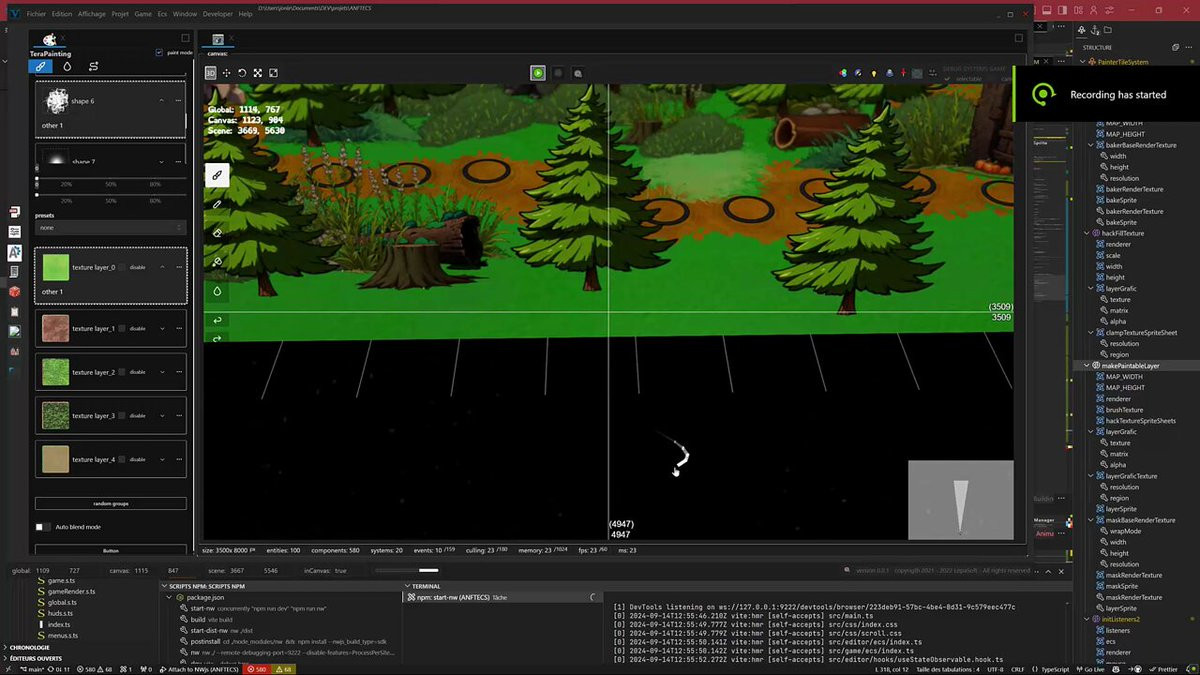Select the brush tab in TeraPainting panel
The height and width of the screenshot is (675, 1200).
click(x=41, y=66)
